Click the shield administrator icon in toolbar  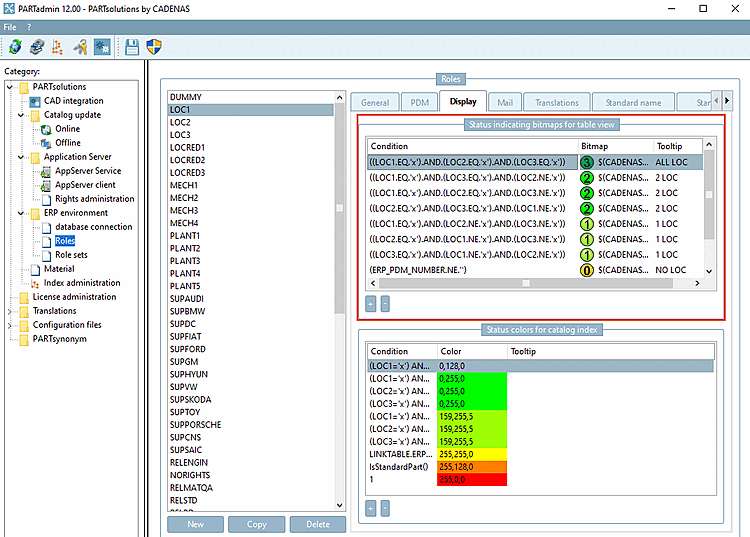tap(154, 47)
